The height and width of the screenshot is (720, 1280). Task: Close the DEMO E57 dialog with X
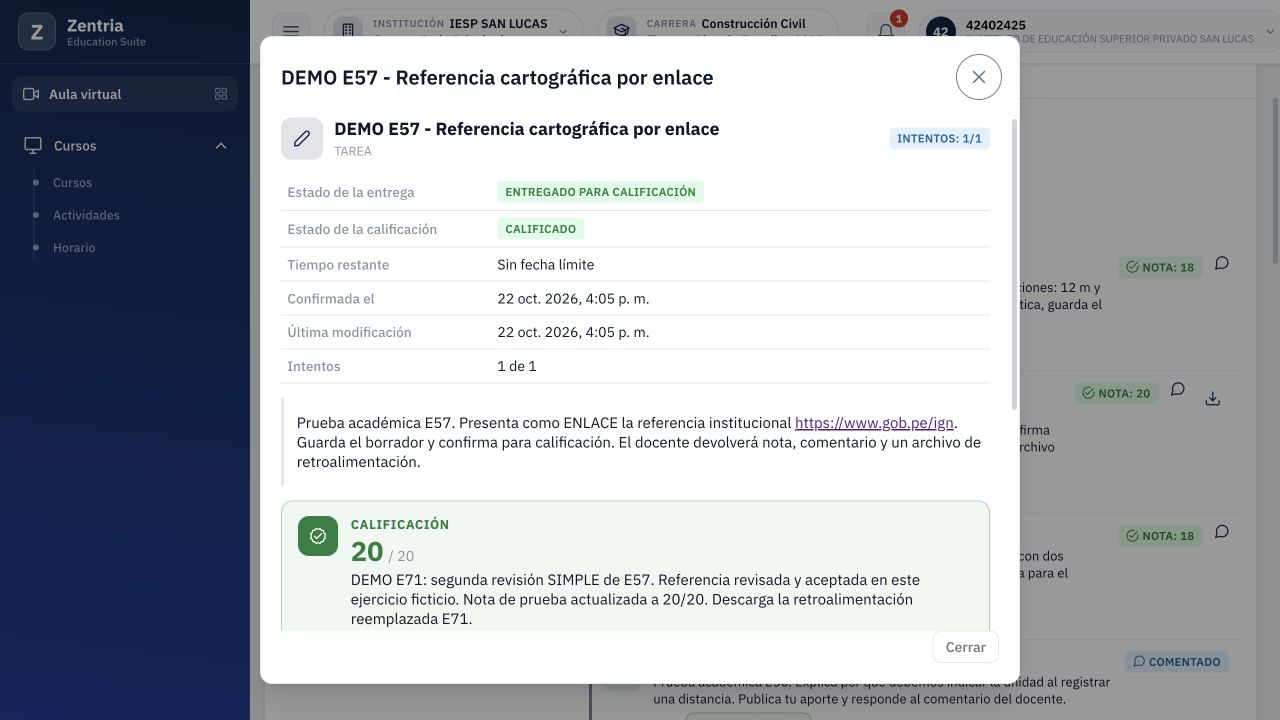(979, 77)
